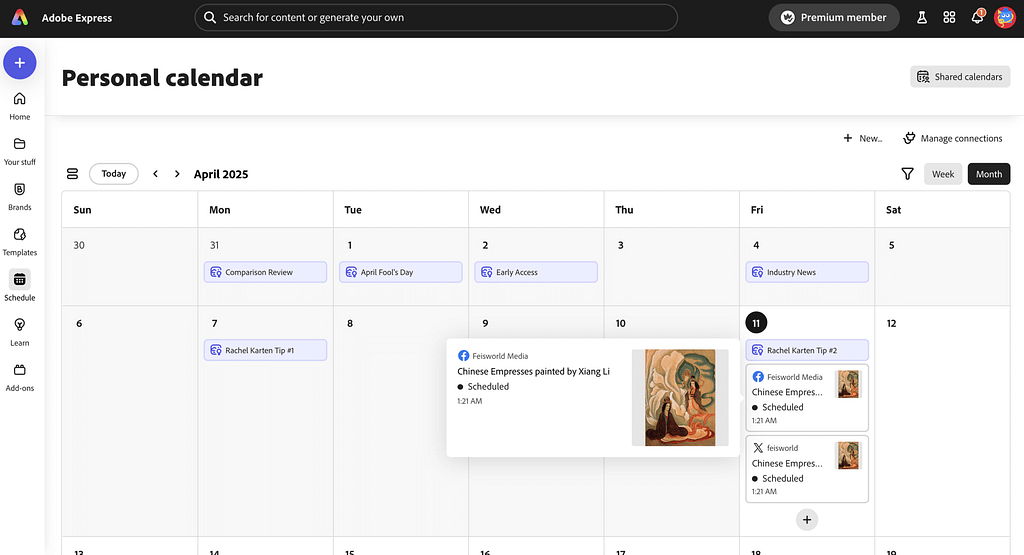Click the Search for content field

click(436, 18)
